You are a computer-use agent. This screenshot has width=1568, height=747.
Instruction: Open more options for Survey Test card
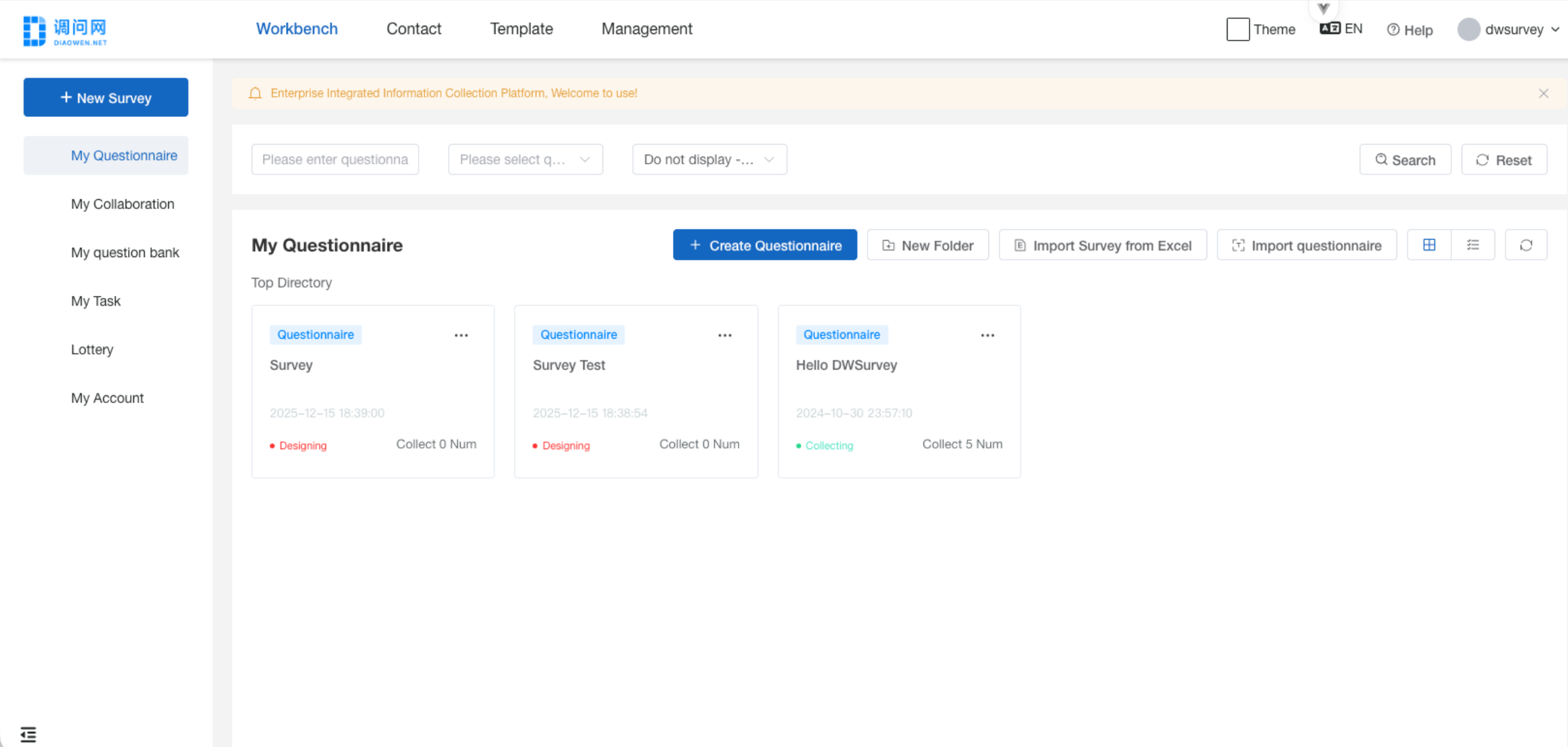tap(724, 335)
